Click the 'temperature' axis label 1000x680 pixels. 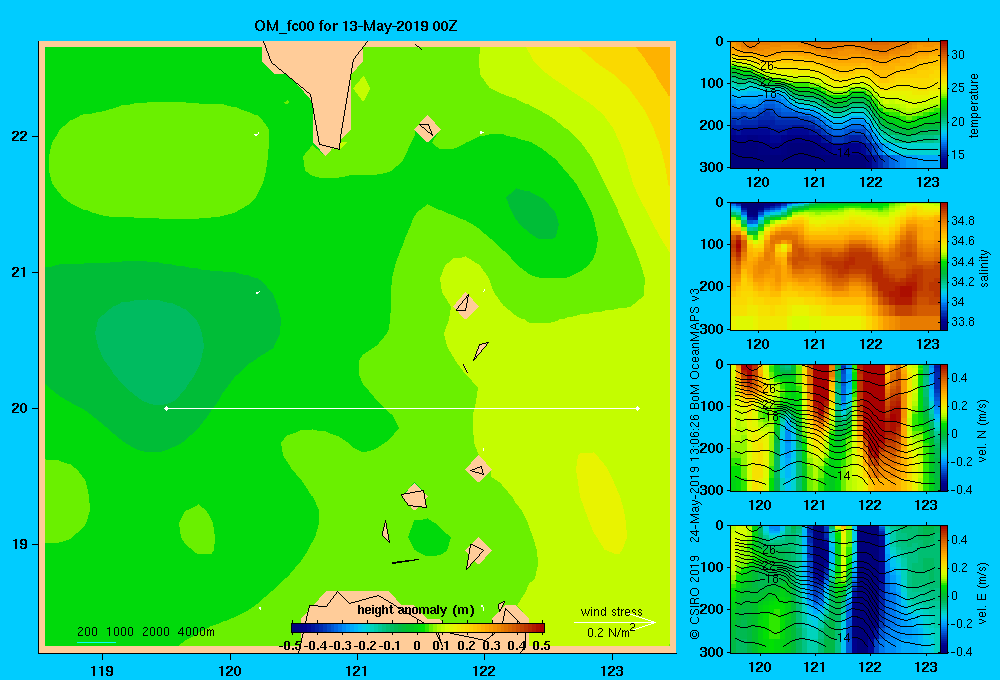[974, 105]
